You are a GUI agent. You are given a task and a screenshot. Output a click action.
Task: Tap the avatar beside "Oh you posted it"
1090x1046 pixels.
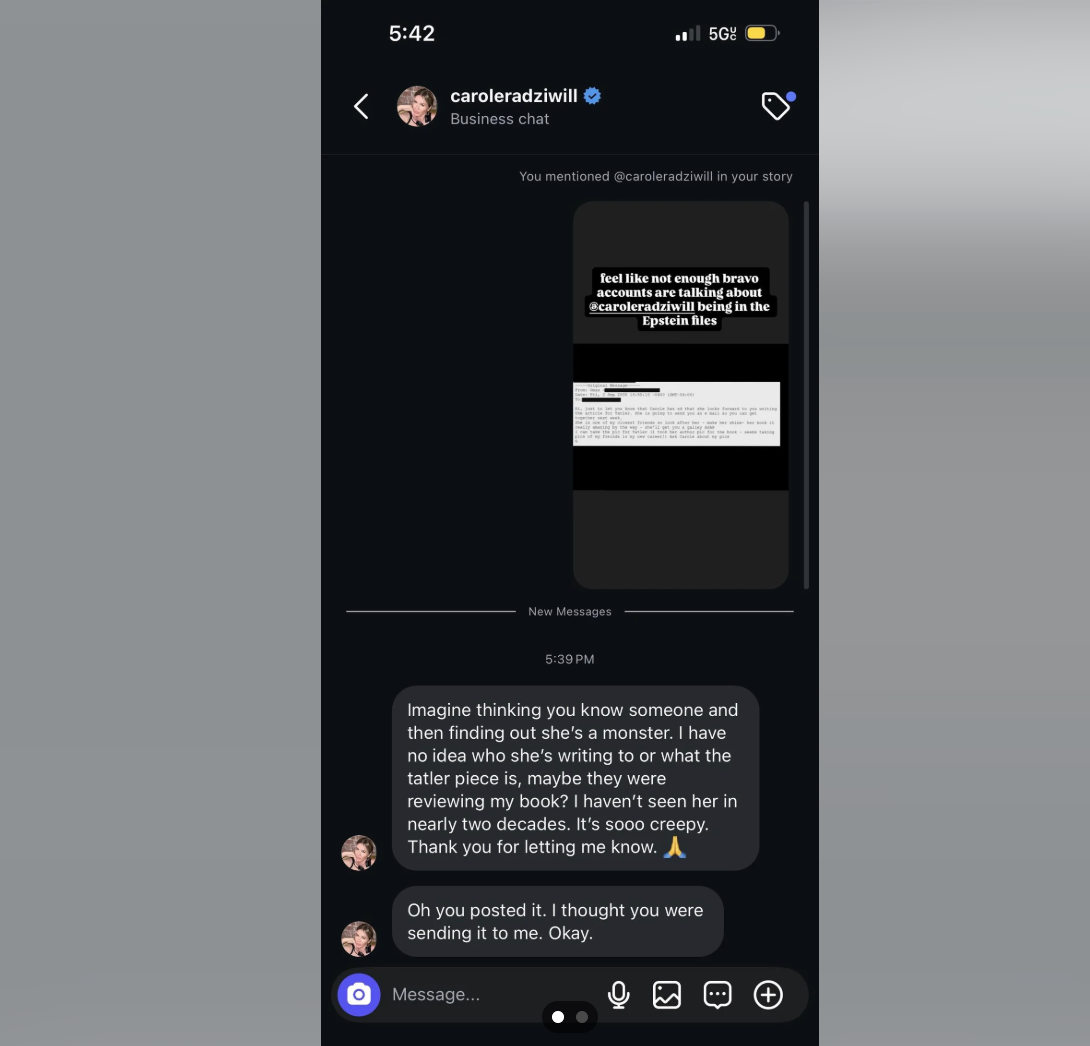tap(359, 939)
